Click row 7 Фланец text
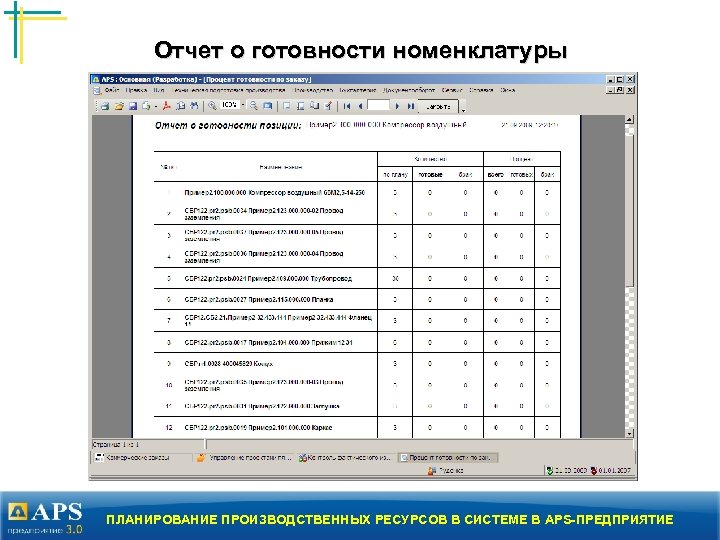 pyautogui.click(x=278, y=321)
